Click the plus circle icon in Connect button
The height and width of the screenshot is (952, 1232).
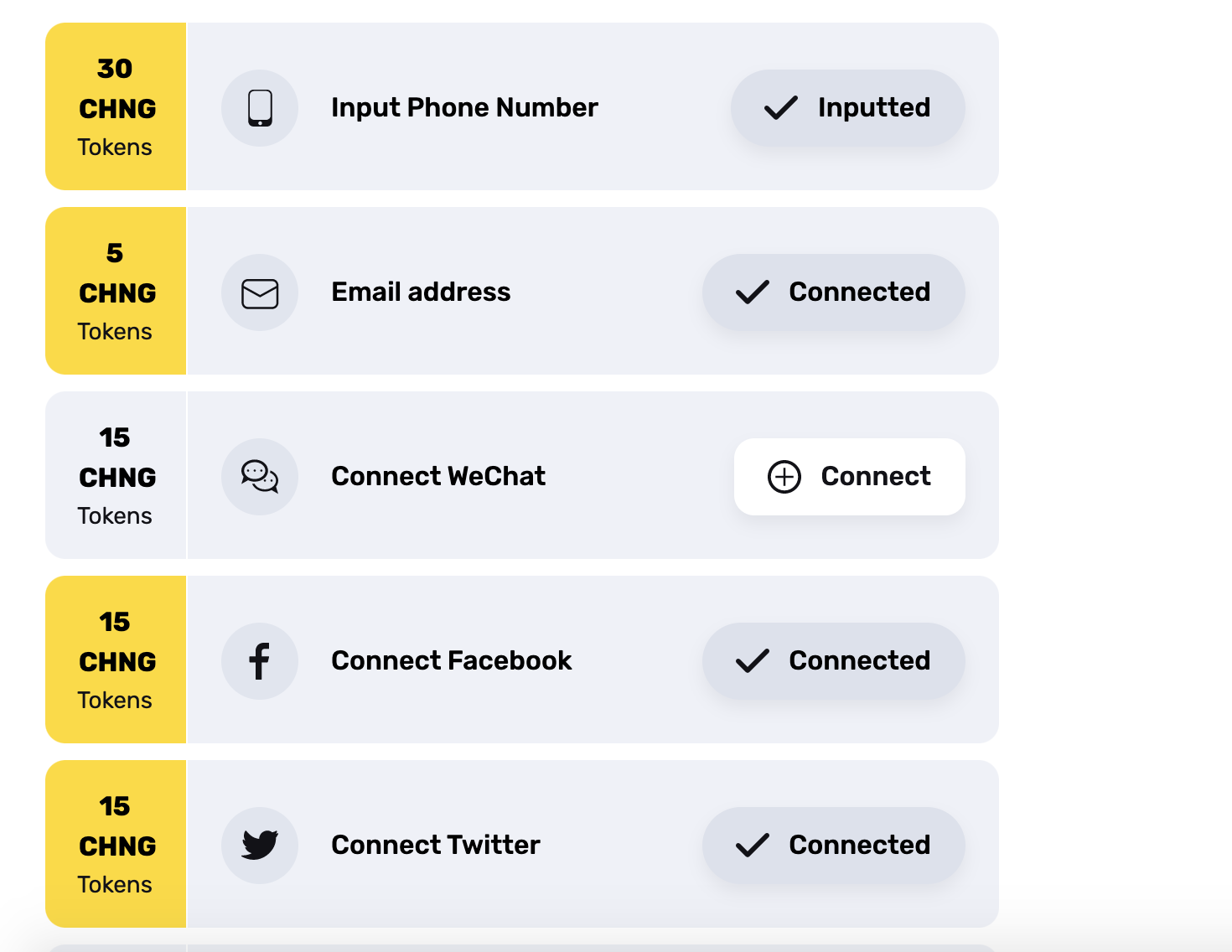coord(784,477)
